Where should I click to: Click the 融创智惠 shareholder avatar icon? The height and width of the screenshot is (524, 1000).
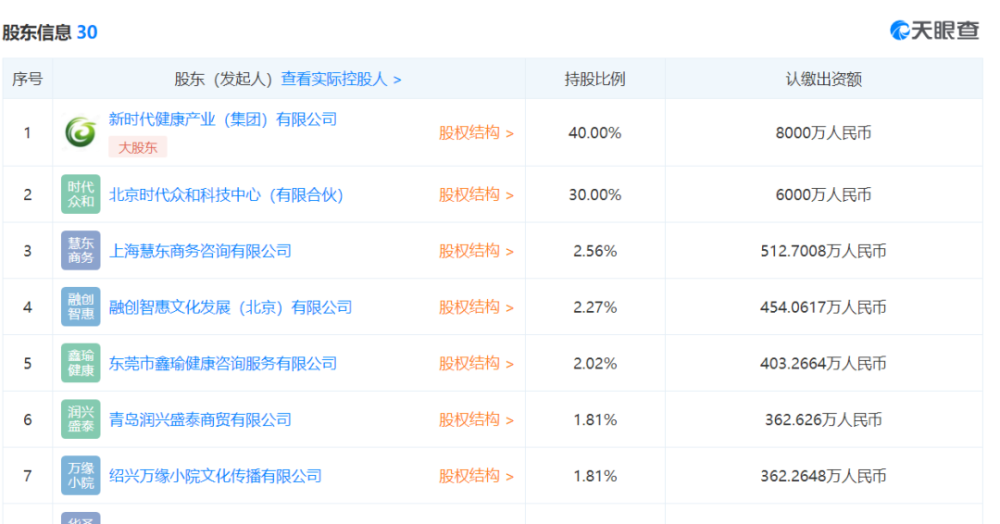[x=80, y=307]
